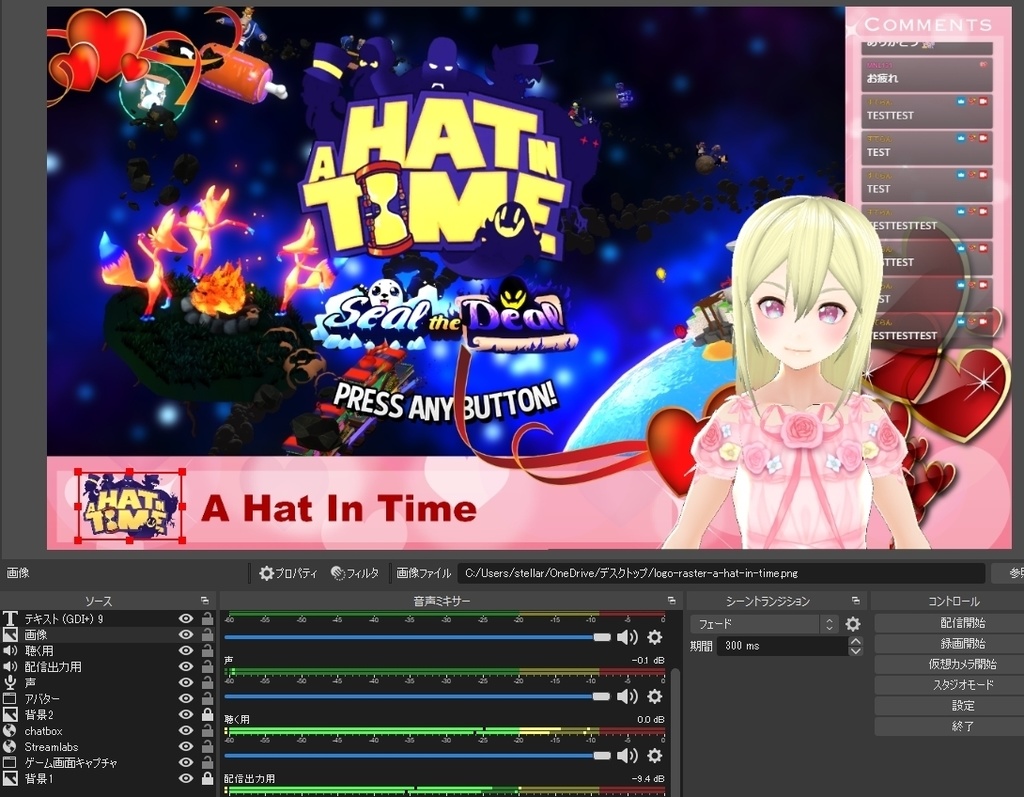Image resolution: width=1024 pixels, height=797 pixels.
Task: Hide the テキスト (GDI+) 9 source
Action: pos(186,618)
